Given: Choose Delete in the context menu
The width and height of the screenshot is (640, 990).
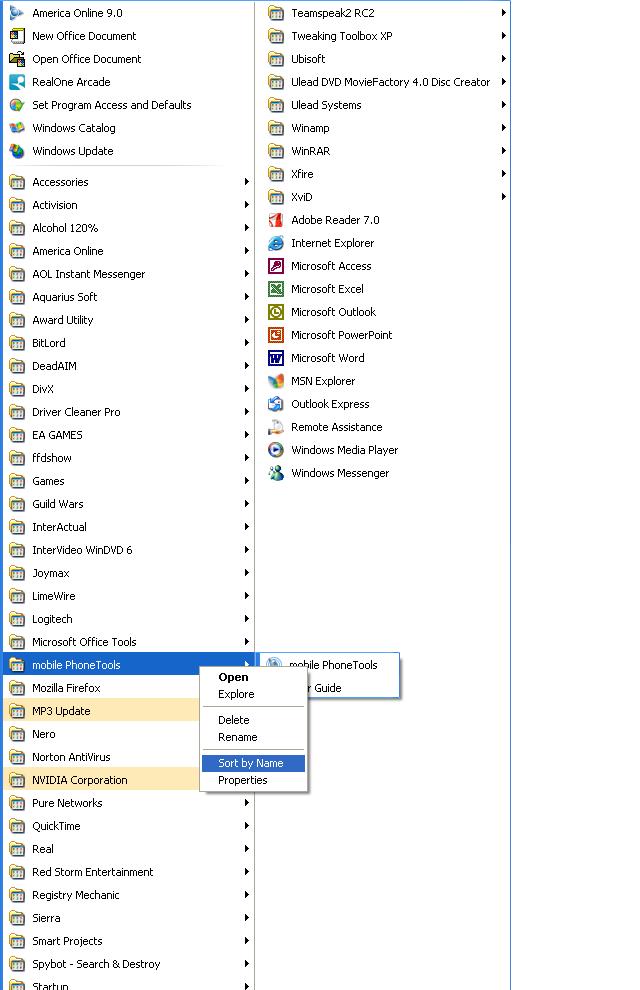Looking at the screenshot, I should [x=253, y=720].
